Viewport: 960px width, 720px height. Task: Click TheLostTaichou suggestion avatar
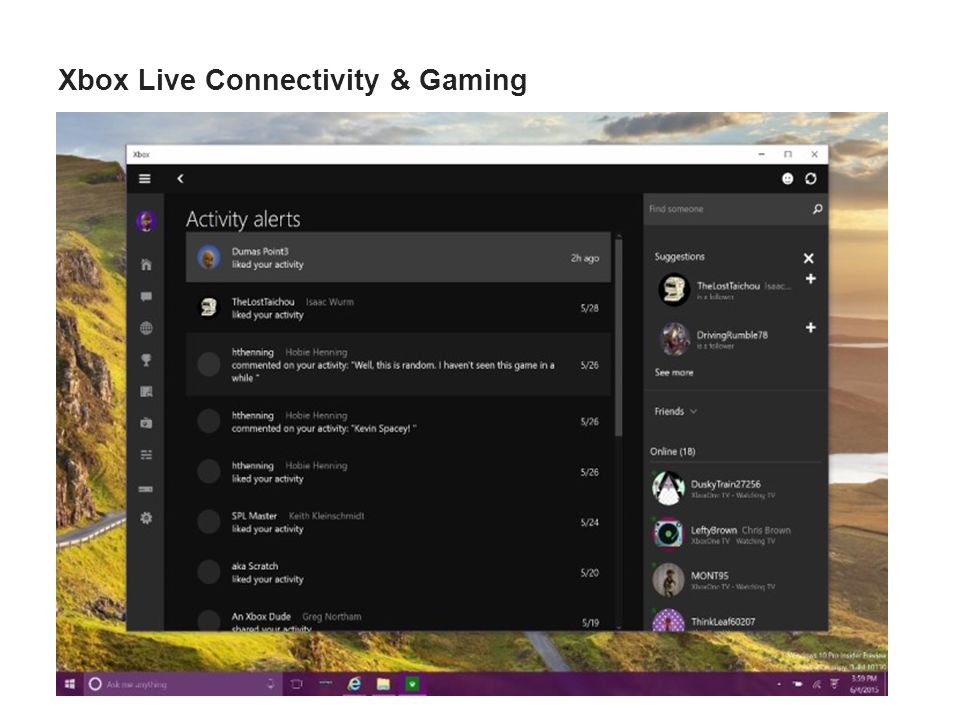[674, 290]
